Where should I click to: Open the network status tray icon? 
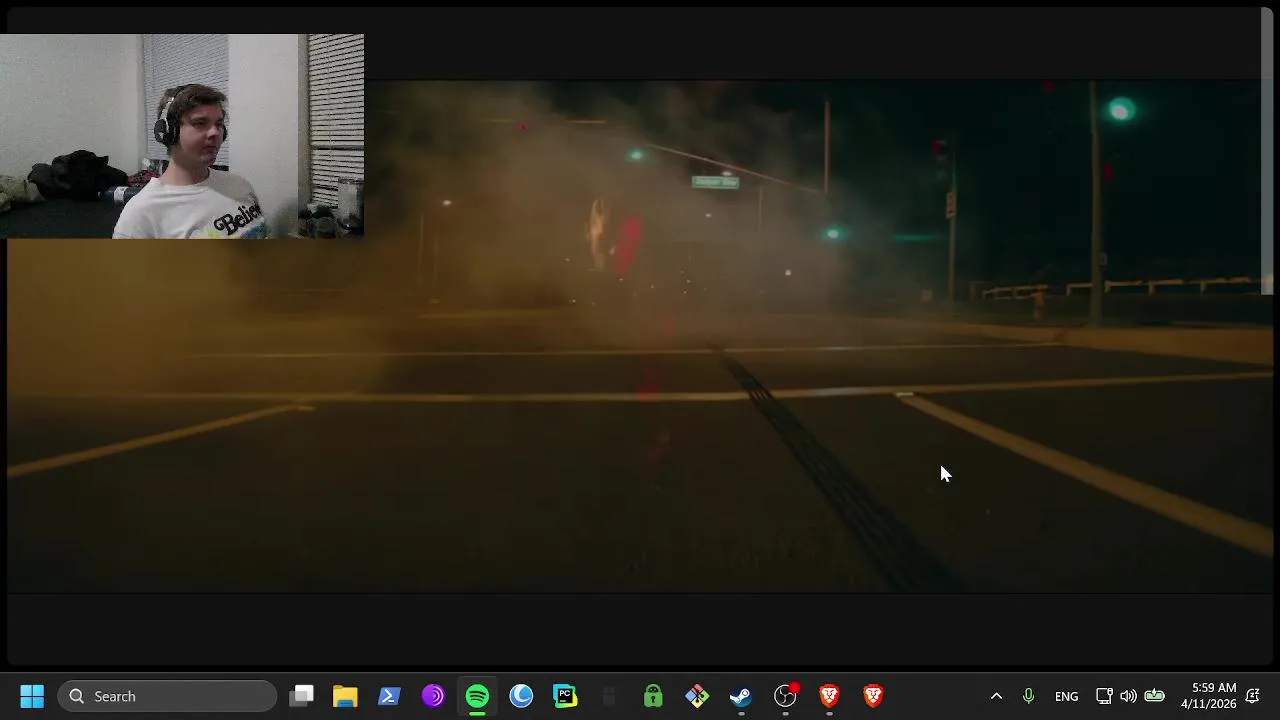point(1104,696)
